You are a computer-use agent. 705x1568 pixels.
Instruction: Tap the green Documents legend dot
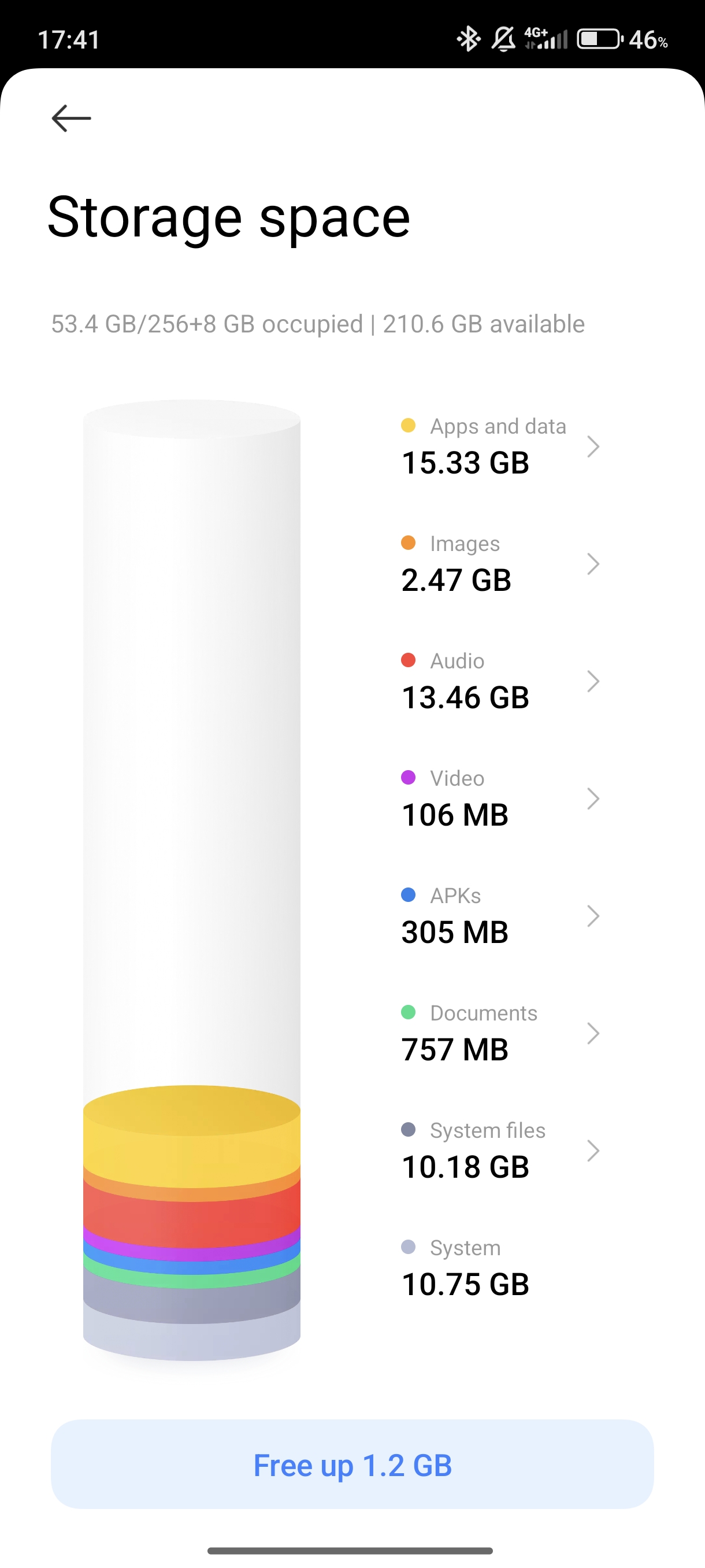coord(408,1012)
